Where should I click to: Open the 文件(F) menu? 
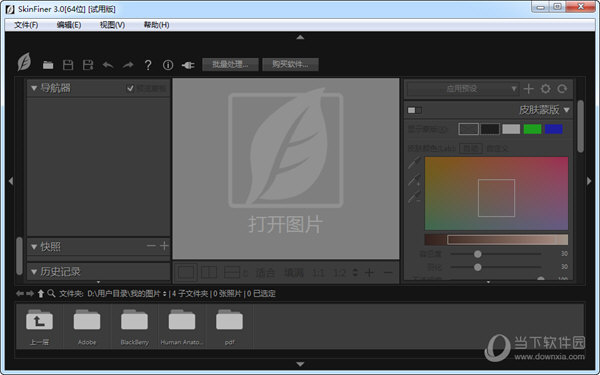point(26,25)
